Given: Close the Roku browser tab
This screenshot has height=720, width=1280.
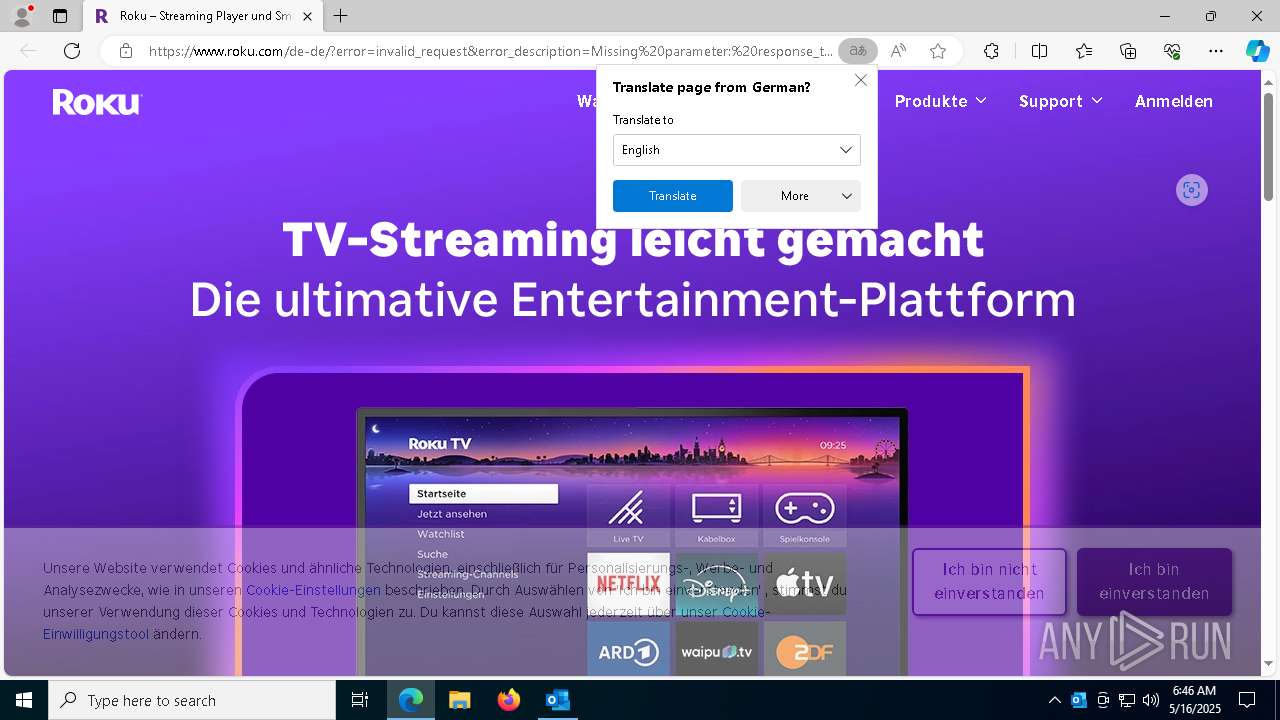Looking at the screenshot, I should (x=307, y=16).
